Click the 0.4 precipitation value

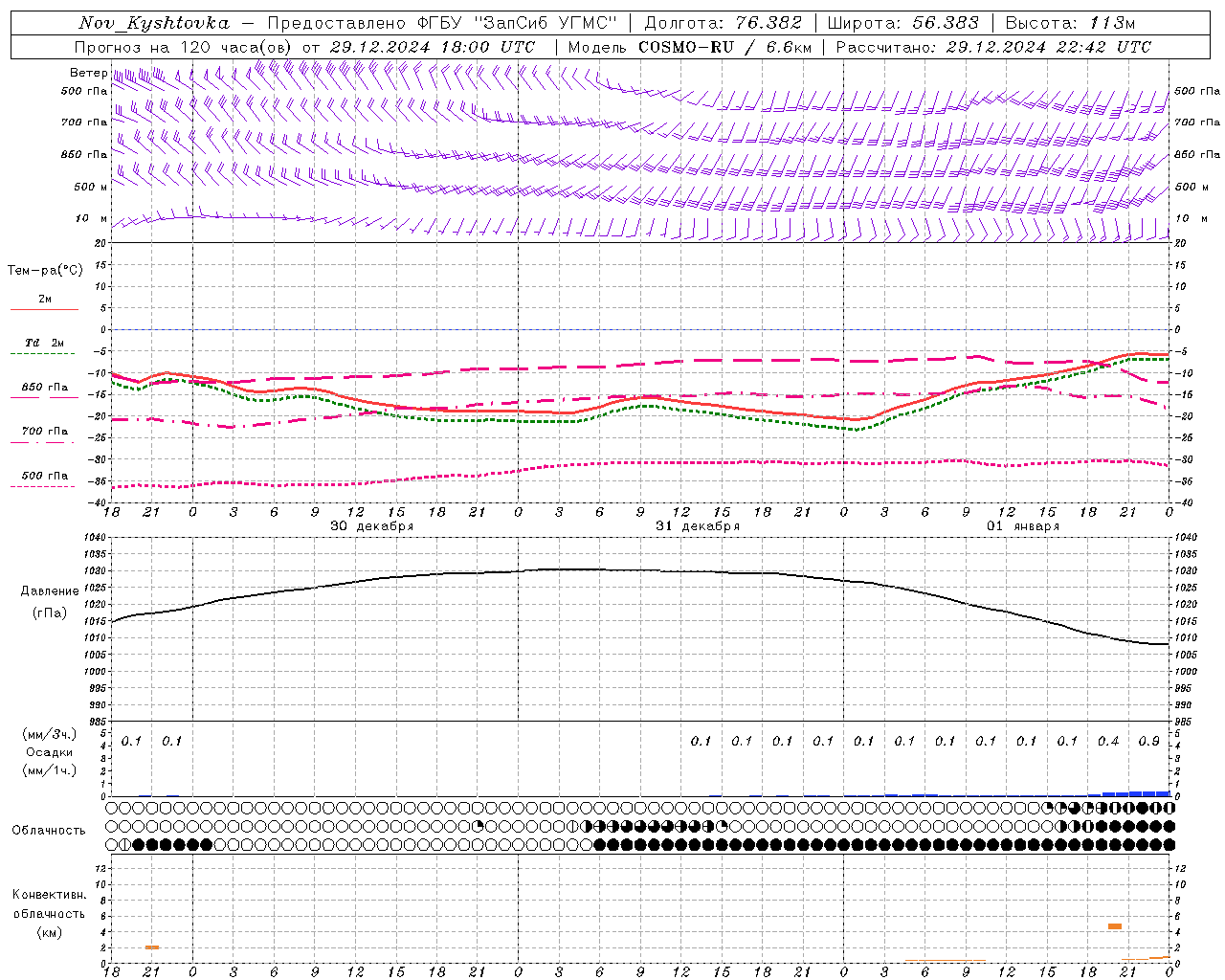pos(1108,741)
